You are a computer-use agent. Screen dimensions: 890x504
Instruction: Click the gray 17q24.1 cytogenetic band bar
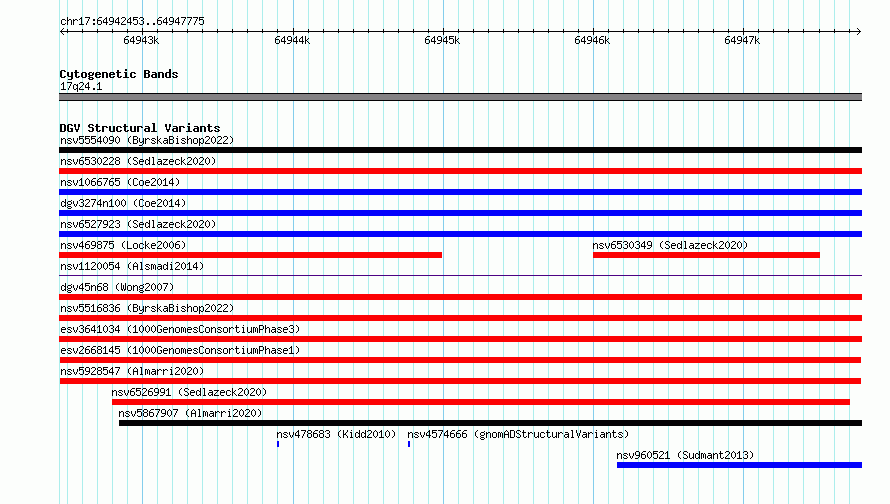coord(460,97)
